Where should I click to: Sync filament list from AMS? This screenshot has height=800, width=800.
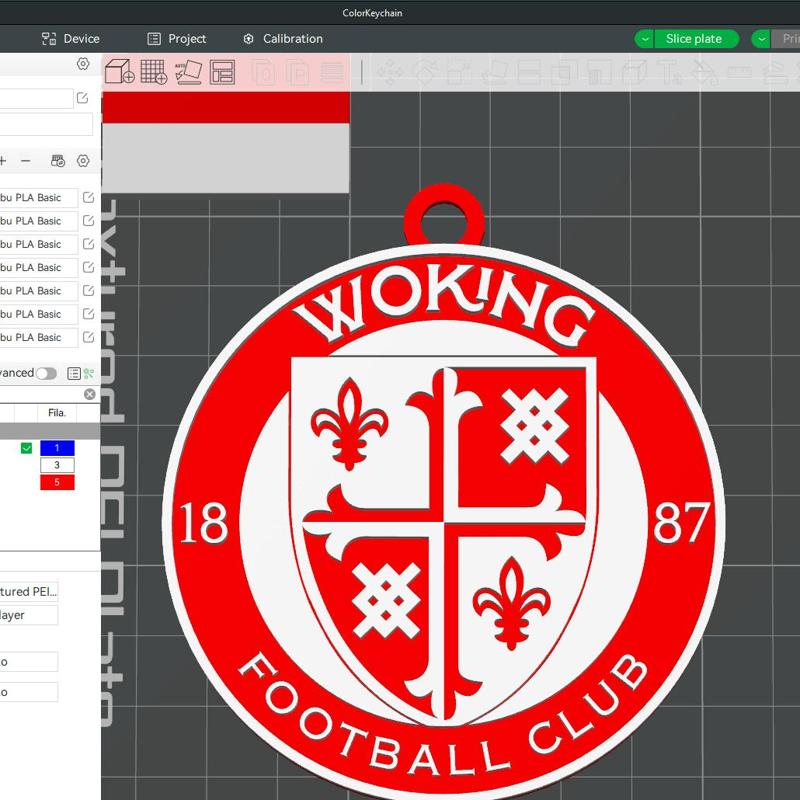(57, 161)
